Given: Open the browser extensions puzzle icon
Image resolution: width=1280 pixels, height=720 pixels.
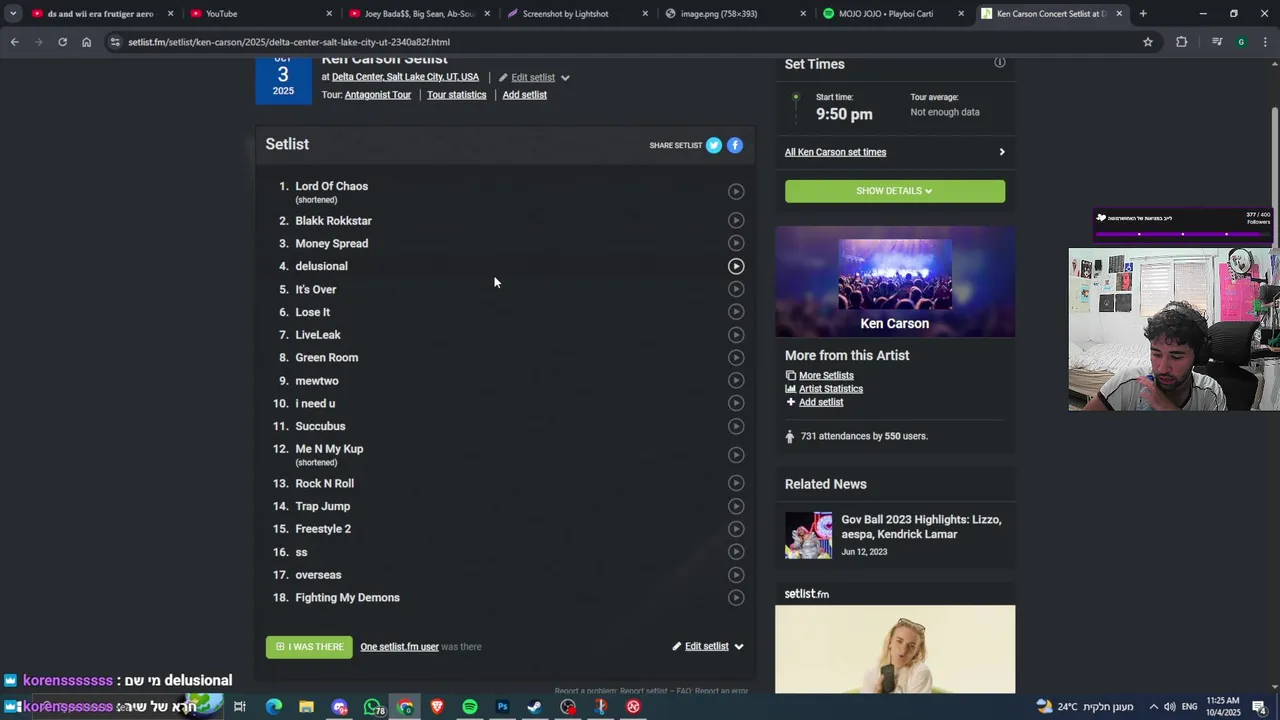Looking at the screenshot, I should pos(1182,42).
